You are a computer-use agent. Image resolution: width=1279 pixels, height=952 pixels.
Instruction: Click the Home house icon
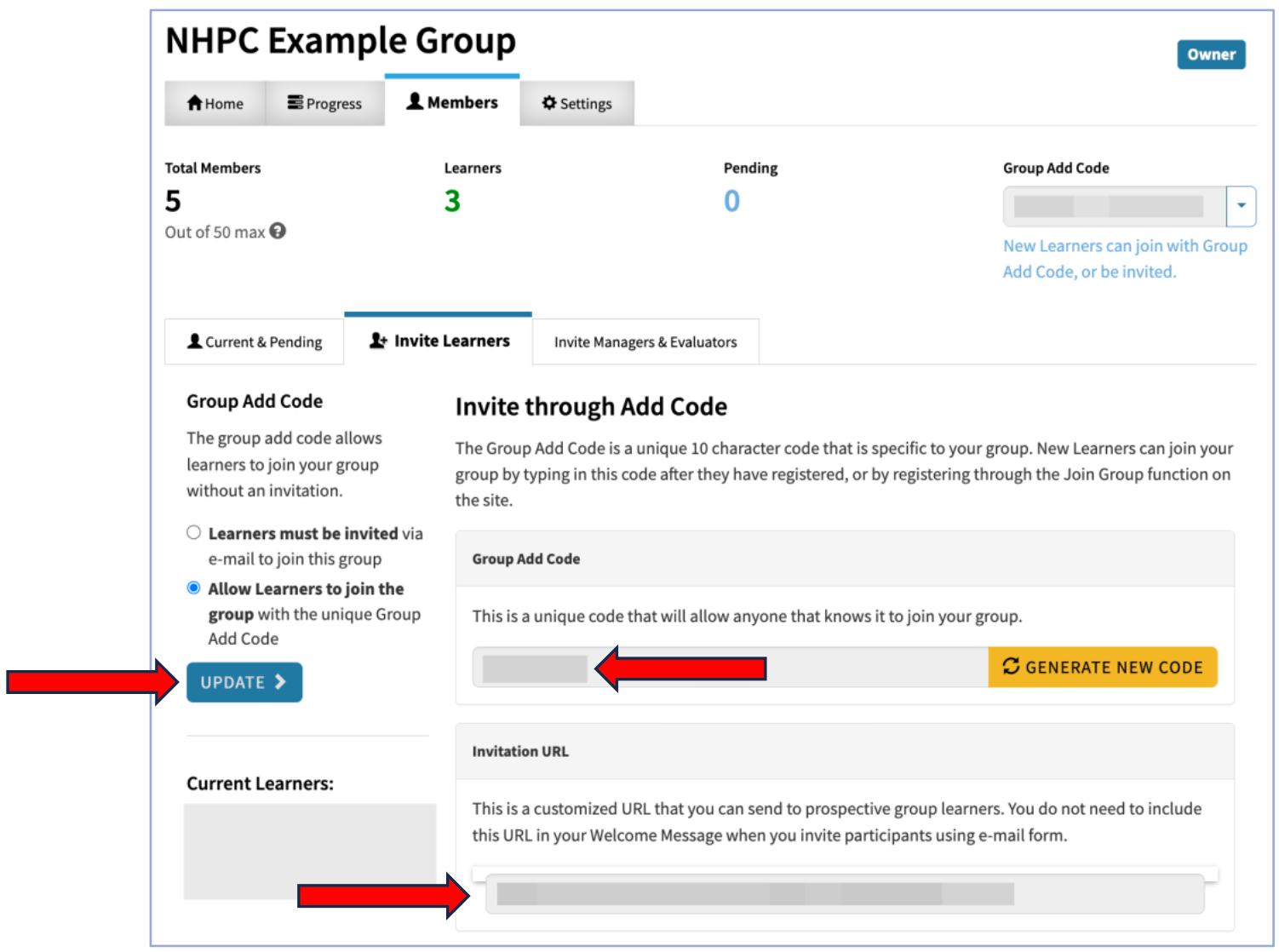(x=194, y=103)
